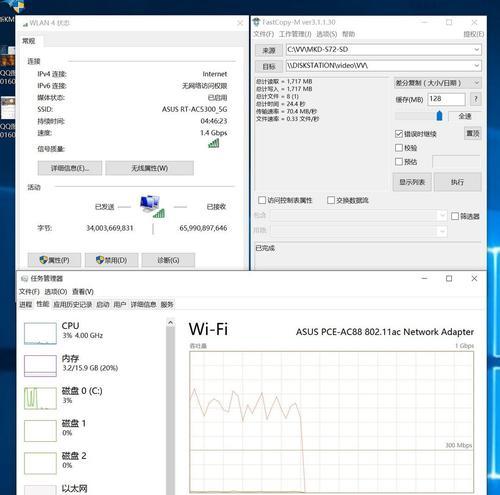
Task: Select the 磁盘 1 disk graph
Action: (40, 431)
